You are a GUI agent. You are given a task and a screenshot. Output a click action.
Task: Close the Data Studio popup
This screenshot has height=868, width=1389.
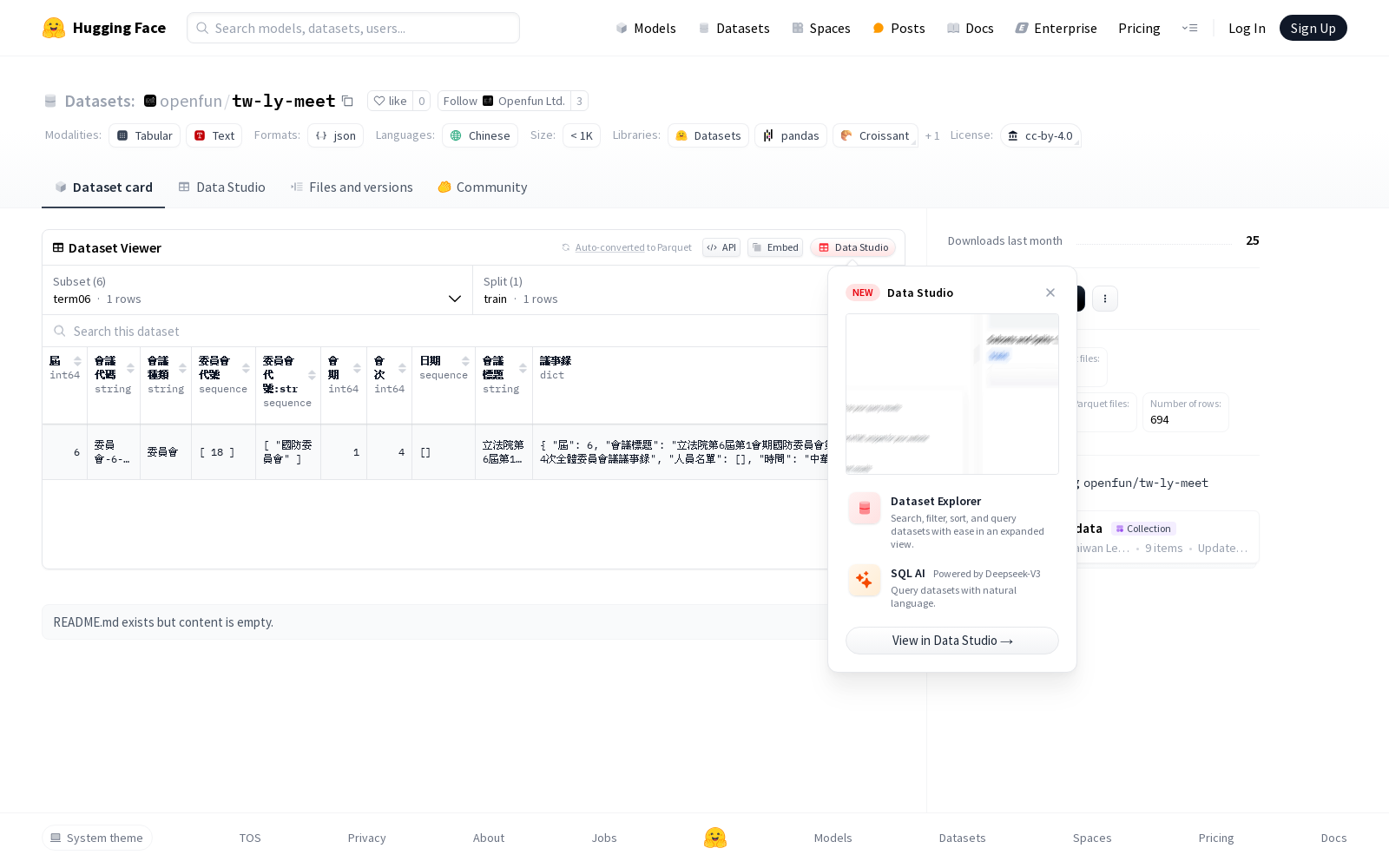point(1050,293)
